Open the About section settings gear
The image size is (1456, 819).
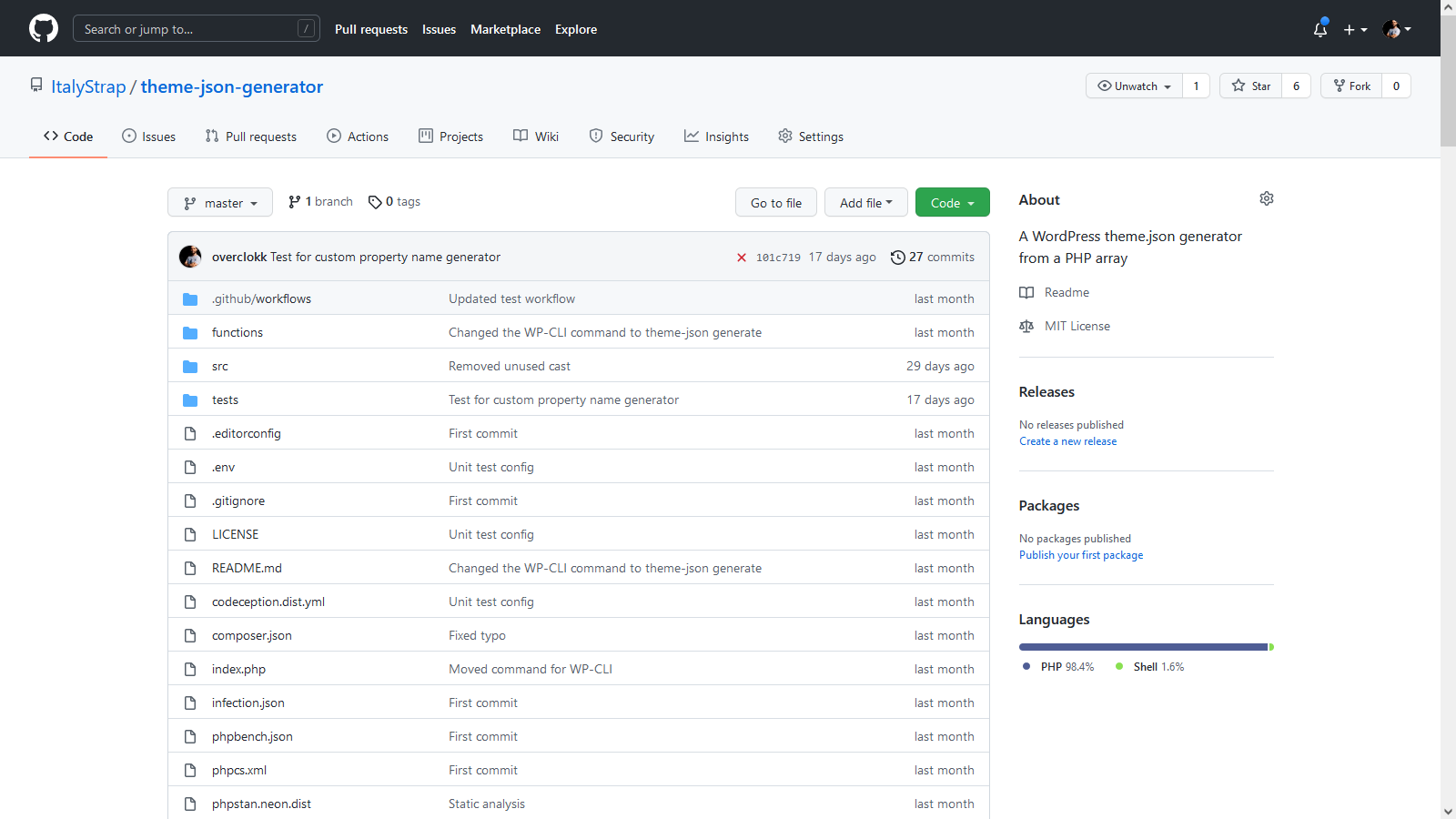(x=1267, y=198)
